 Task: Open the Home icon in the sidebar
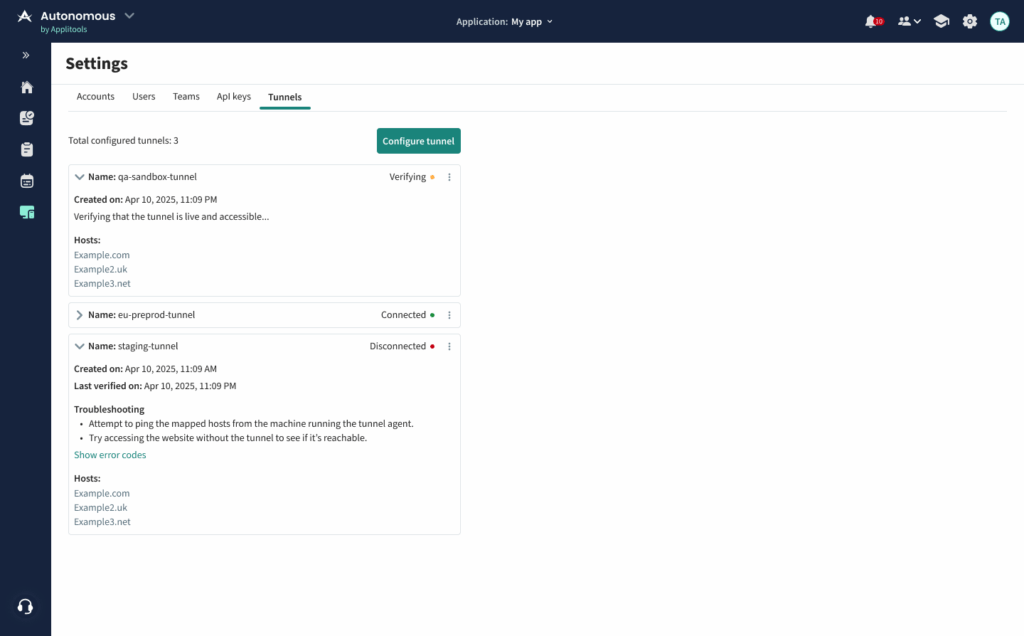pos(26,87)
